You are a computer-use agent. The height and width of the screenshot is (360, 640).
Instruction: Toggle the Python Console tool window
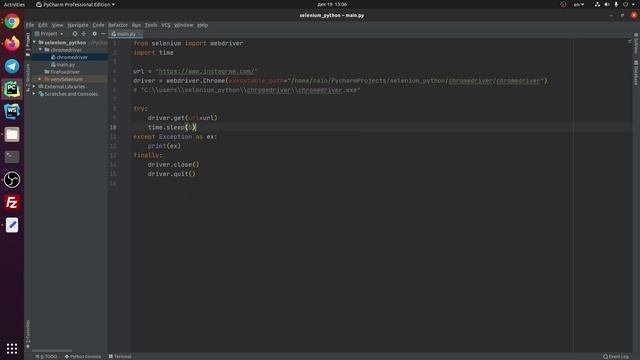tap(83, 356)
